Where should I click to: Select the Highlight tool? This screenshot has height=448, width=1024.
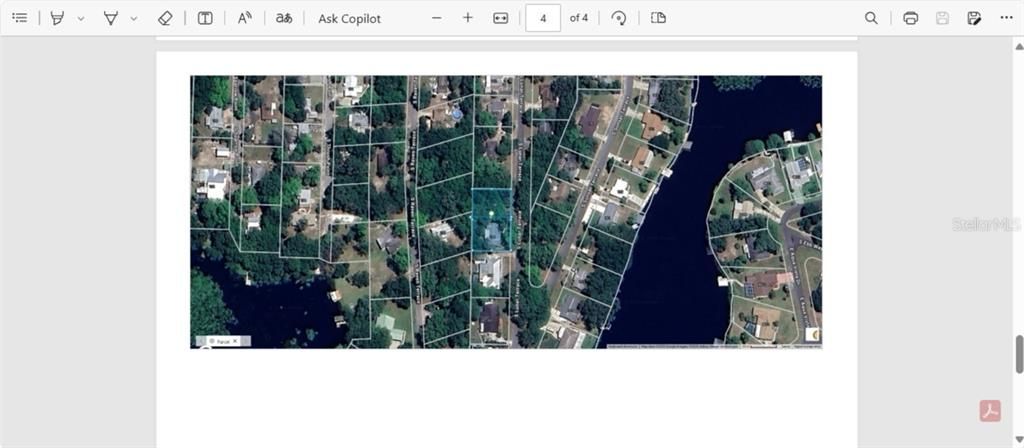tap(57, 18)
